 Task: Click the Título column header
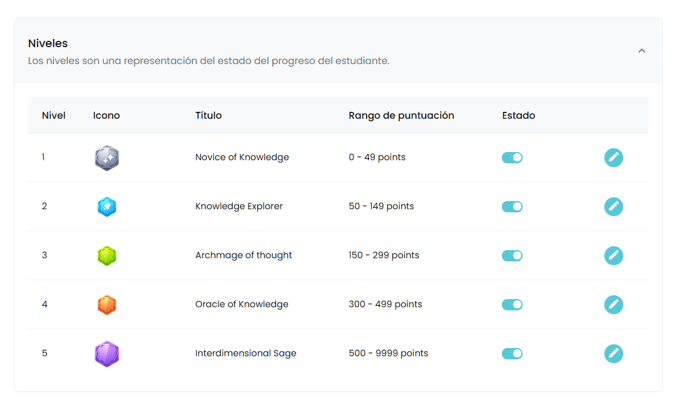point(208,115)
